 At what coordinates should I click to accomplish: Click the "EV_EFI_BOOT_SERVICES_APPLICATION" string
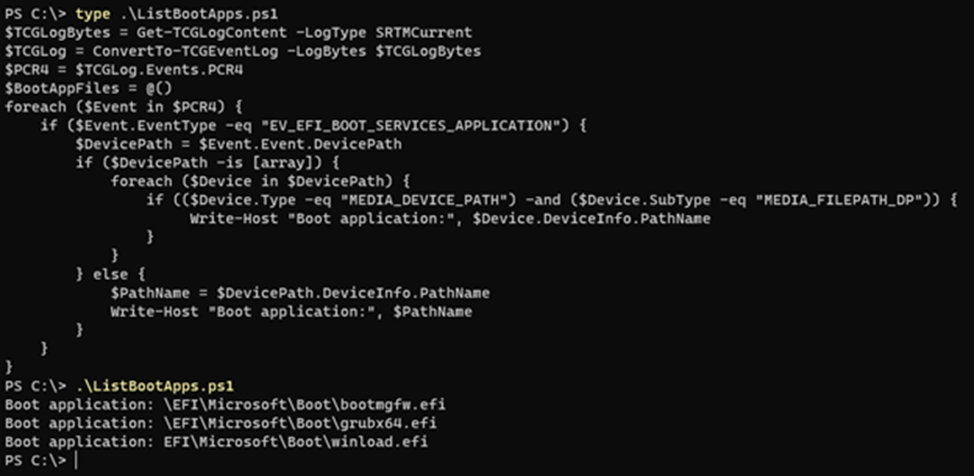tap(409, 126)
